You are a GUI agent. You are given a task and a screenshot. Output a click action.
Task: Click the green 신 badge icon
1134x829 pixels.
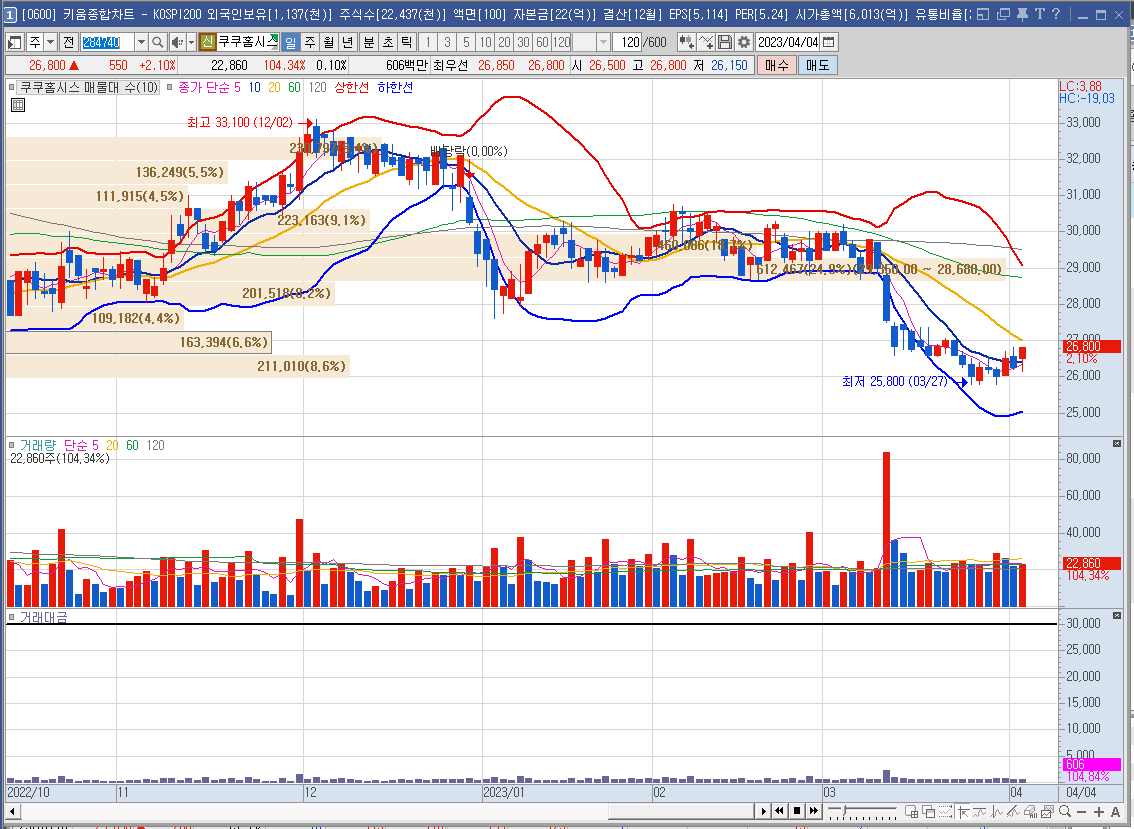click(207, 43)
